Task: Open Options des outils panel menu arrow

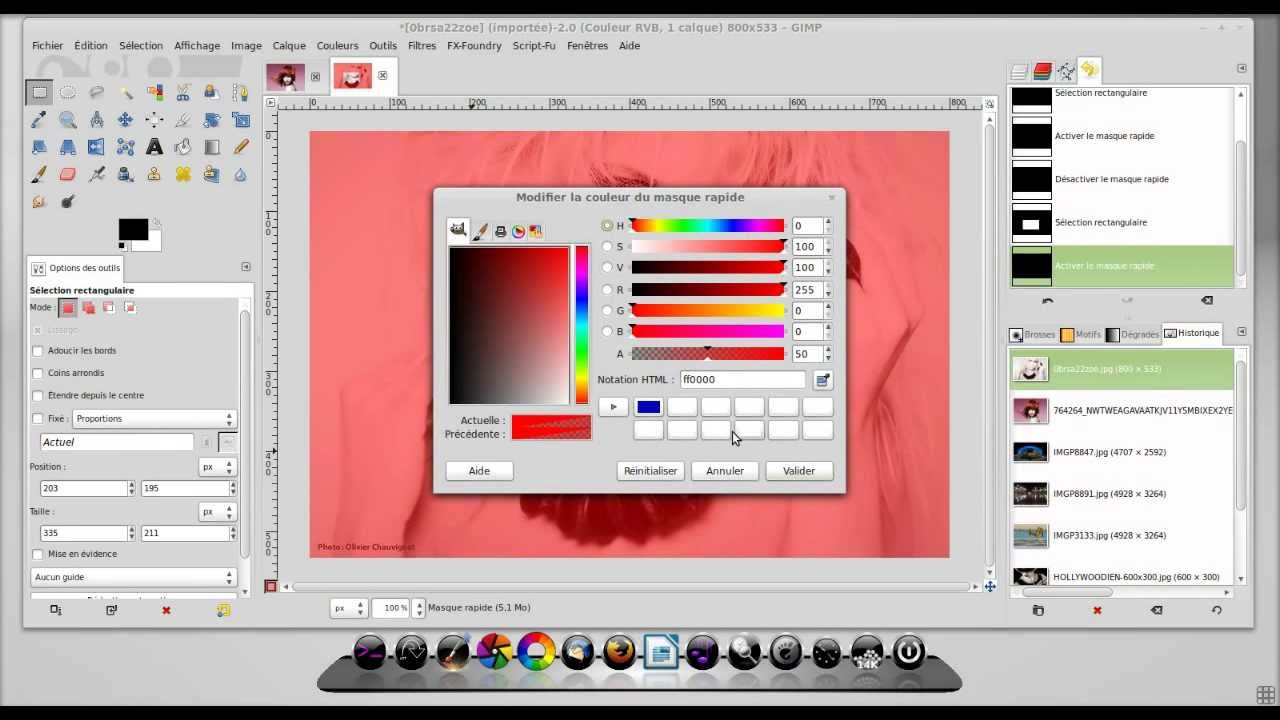Action: click(x=246, y=267)
